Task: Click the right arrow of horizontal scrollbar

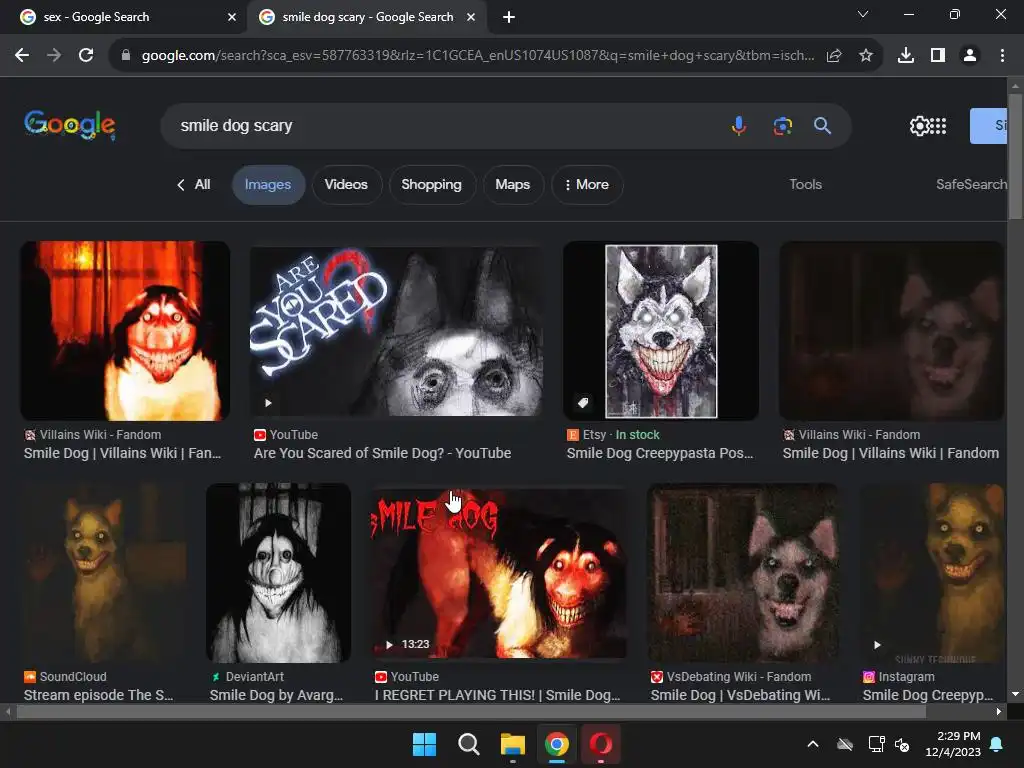Action: point(999,712)
